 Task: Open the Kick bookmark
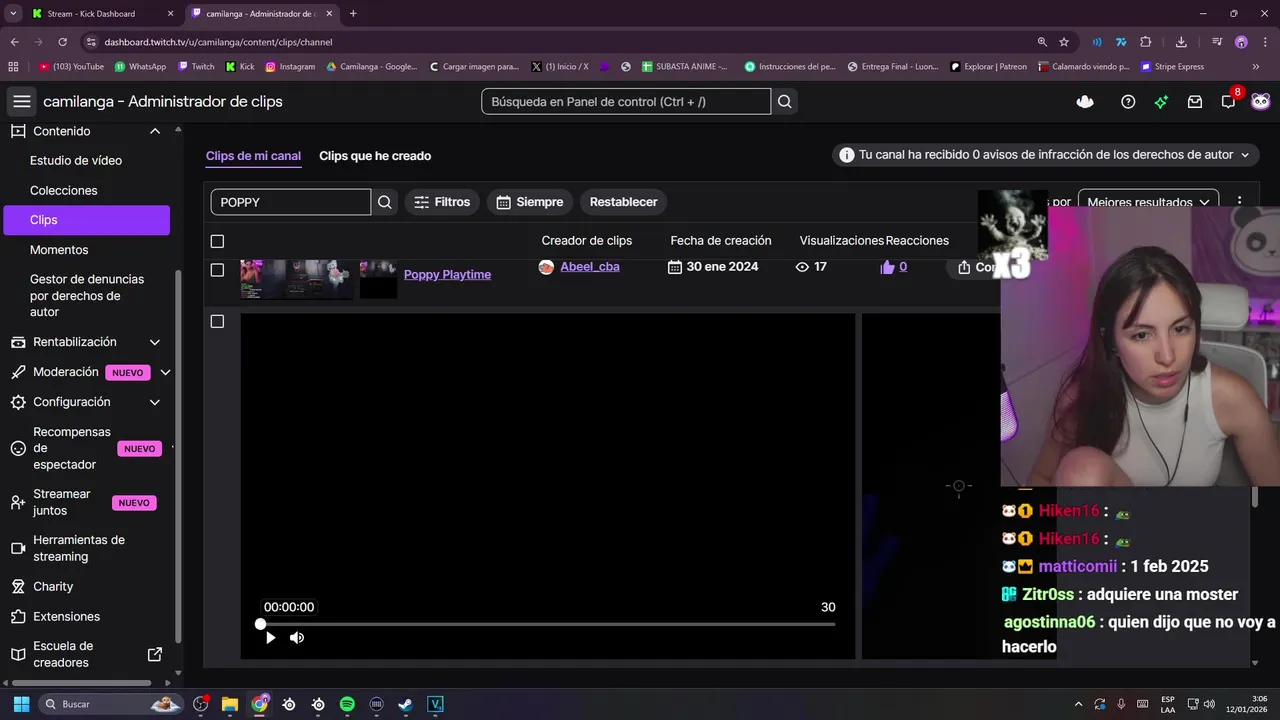(240, 67)
